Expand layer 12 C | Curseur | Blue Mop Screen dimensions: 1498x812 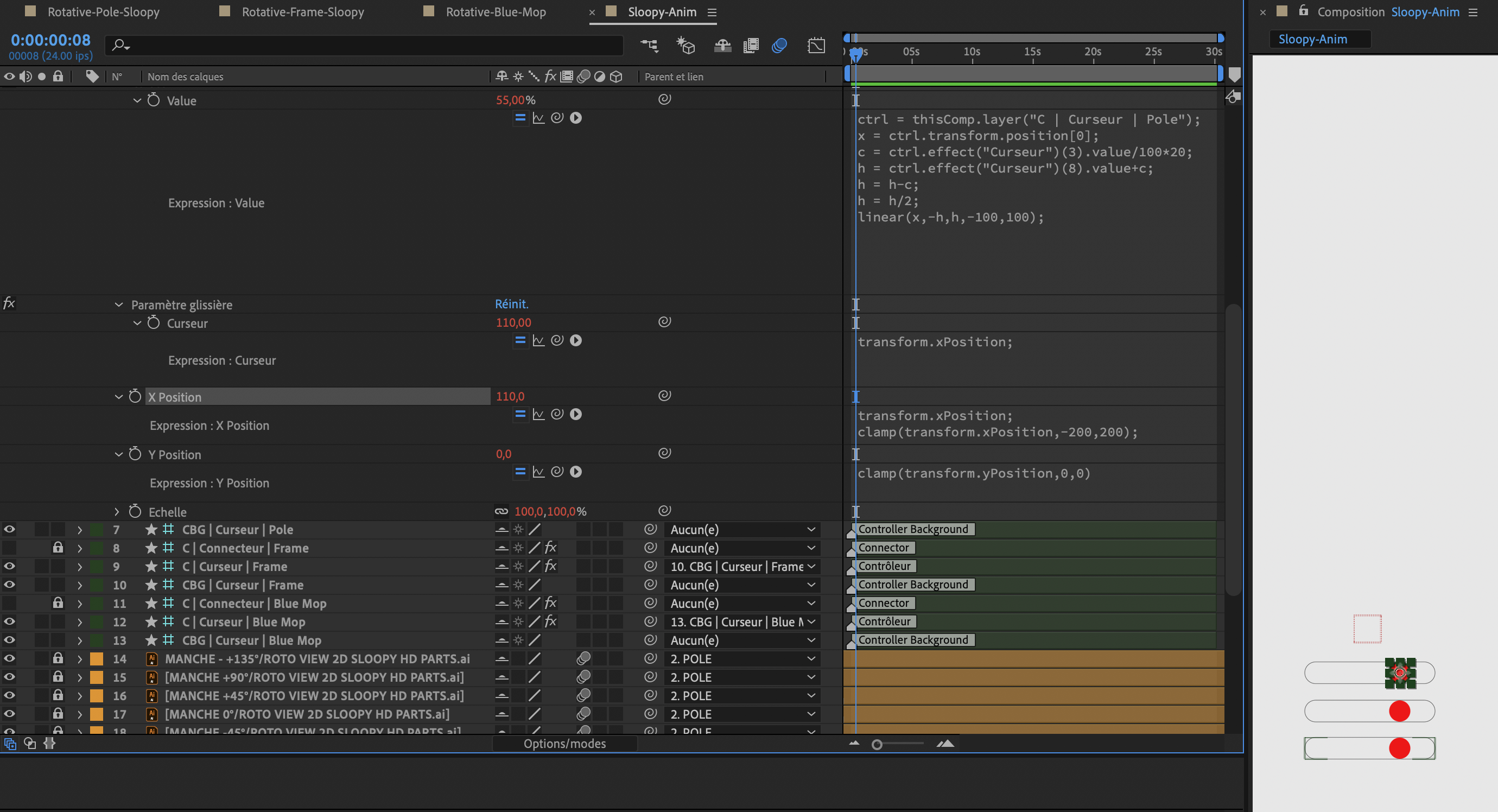(80, 622)
